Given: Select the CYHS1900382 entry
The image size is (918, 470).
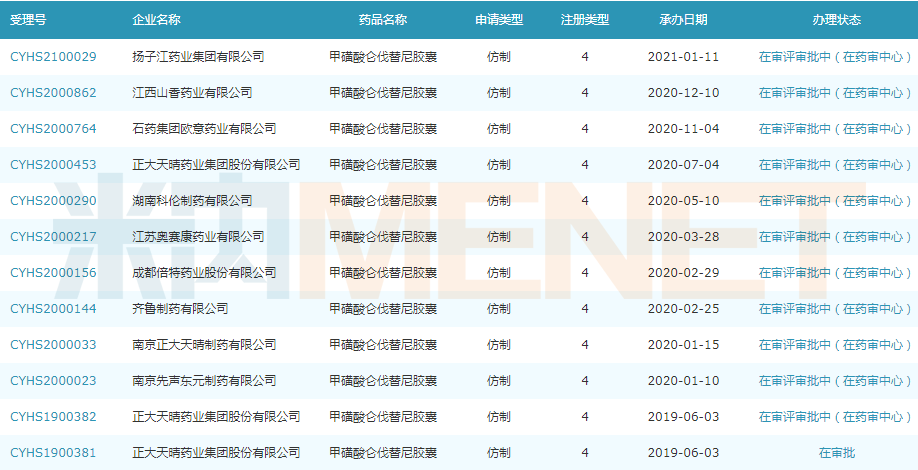Looking at the screenshot, I should [x=53, y=417].
